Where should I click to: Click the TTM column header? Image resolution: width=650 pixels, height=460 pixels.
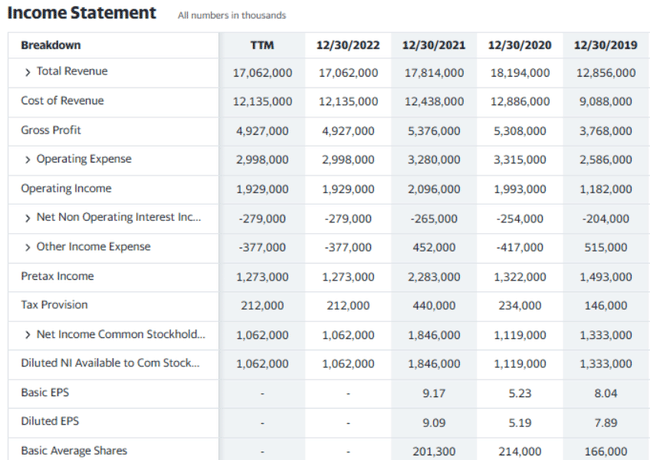tap(262, 46)
